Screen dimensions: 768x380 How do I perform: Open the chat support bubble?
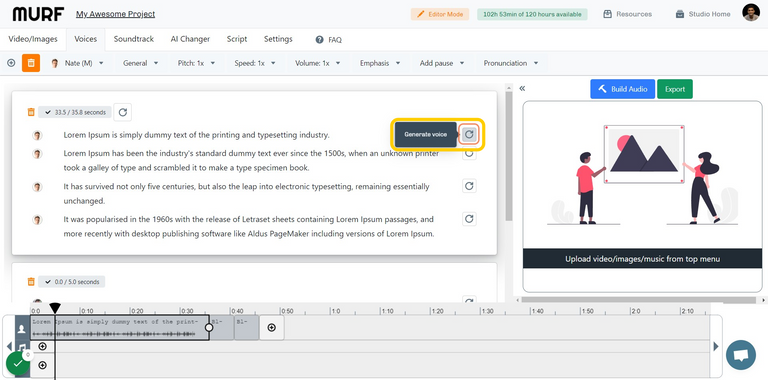(741, 355)
